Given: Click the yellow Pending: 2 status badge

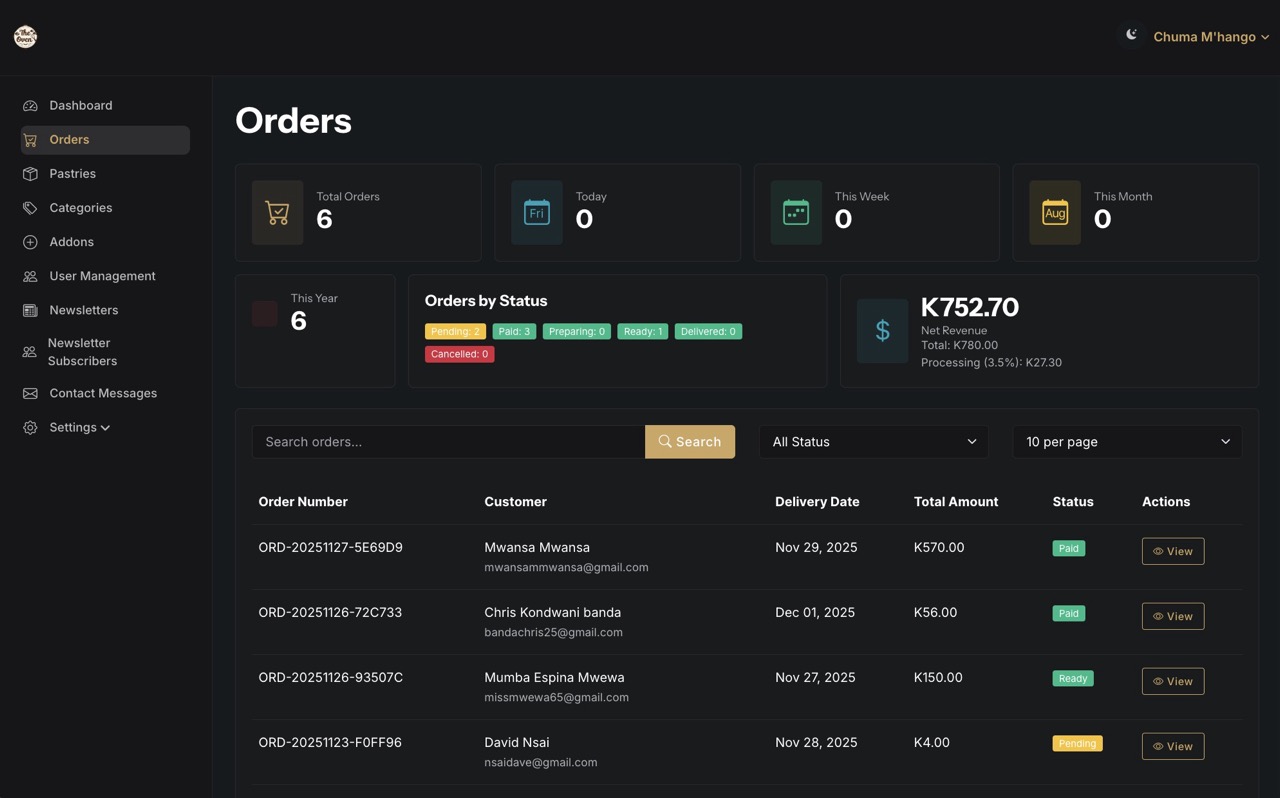Looking at the screenshot, I should 455,331.
